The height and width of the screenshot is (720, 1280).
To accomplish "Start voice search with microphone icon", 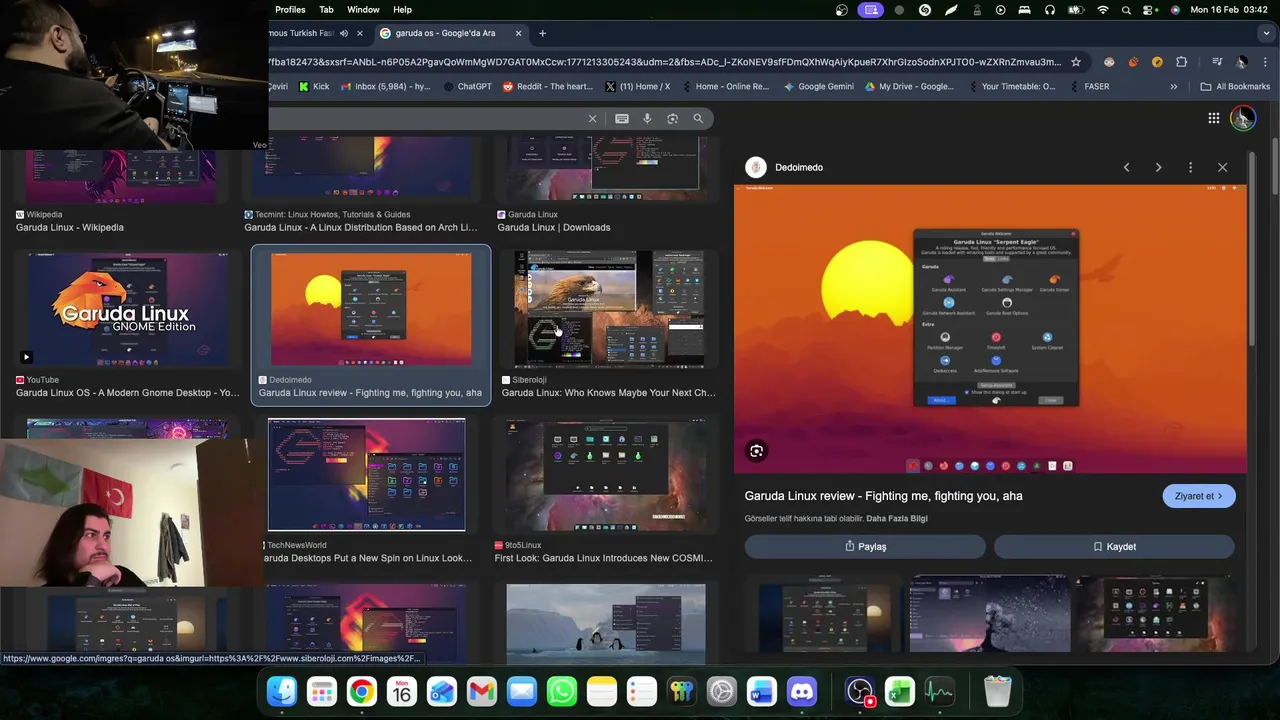I will 647,119.
